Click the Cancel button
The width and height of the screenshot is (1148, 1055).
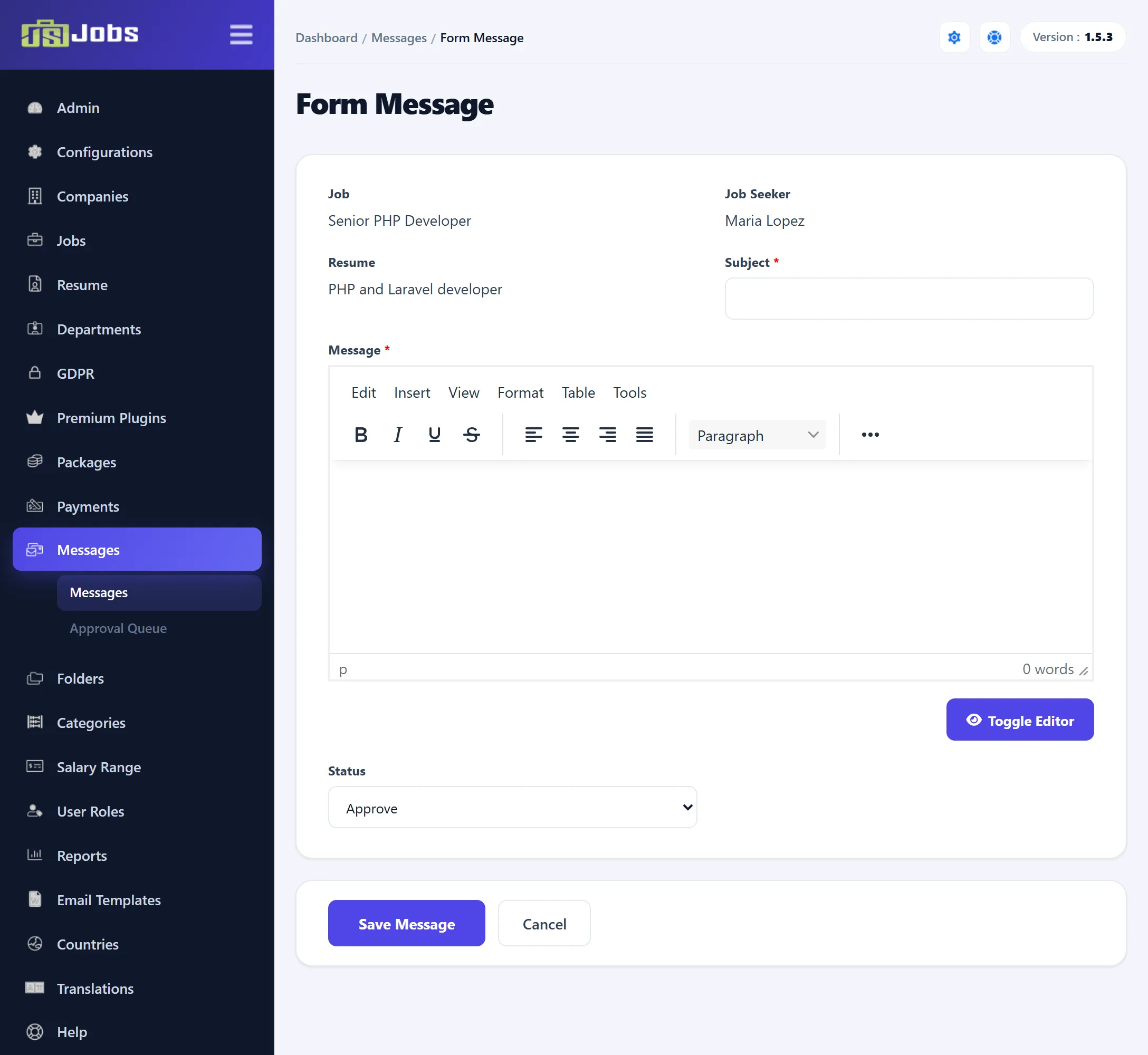(x=544, y=923)
